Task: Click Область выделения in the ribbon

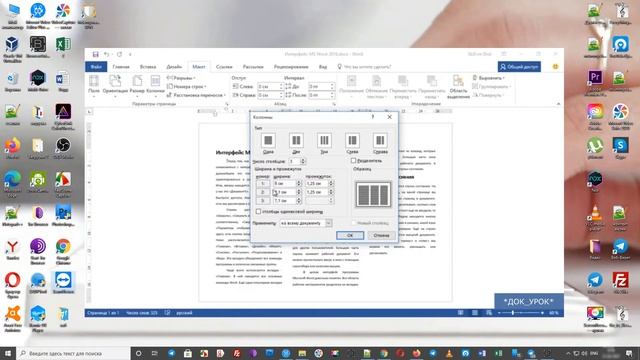Action: pos(458,86)
